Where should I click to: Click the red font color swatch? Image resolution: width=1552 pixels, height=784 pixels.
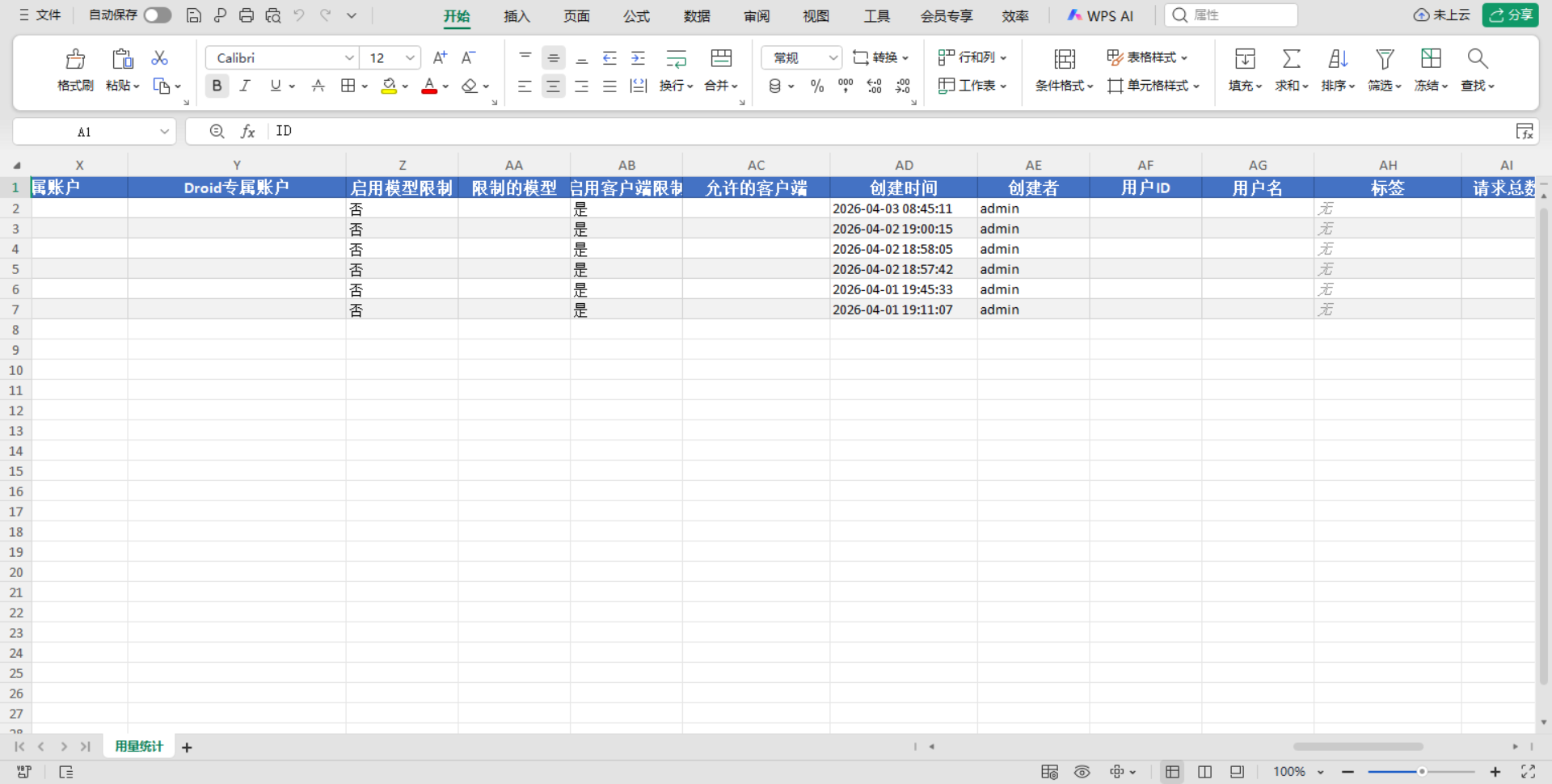[429, 86]
